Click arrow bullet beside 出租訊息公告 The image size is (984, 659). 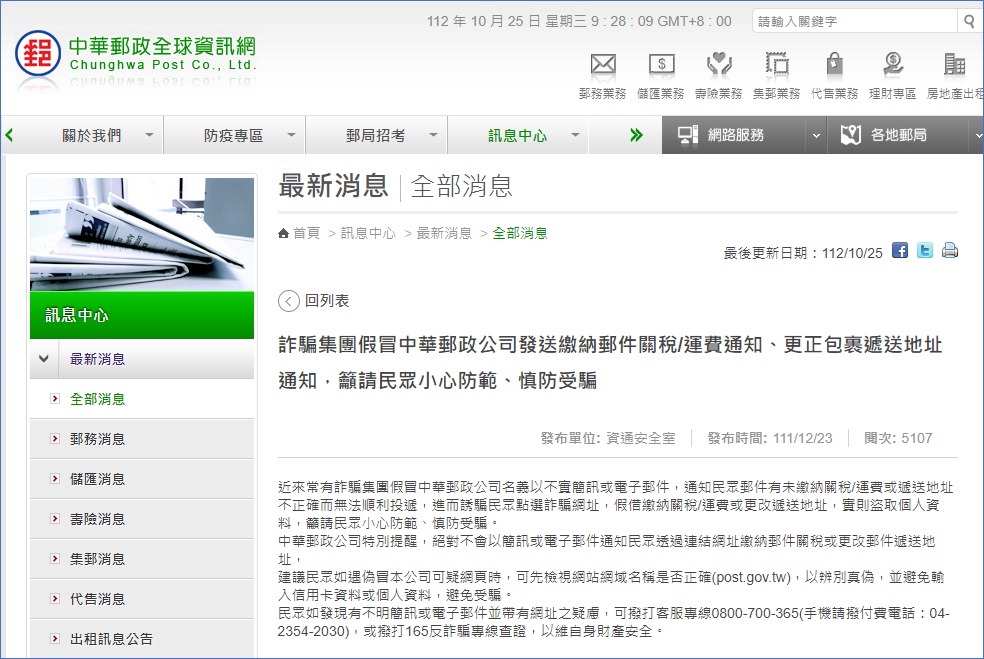(x=55, y=639)
